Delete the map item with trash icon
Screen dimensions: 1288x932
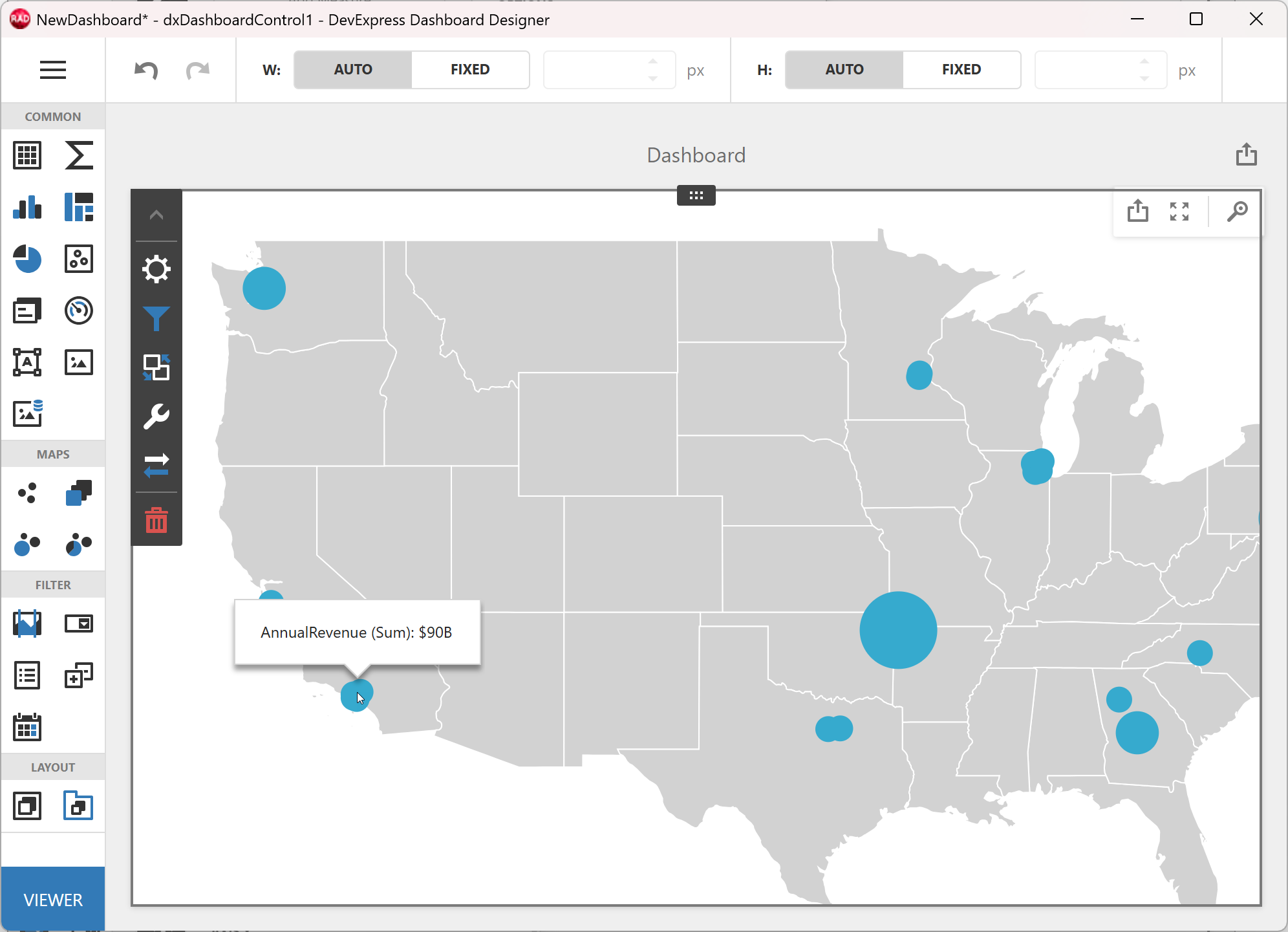pos(156,520)
